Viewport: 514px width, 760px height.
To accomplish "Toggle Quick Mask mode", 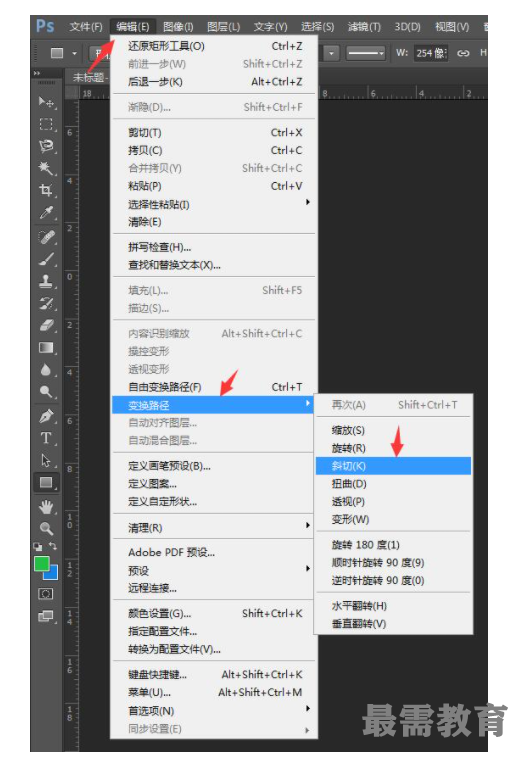I will [x=46, y=594].
